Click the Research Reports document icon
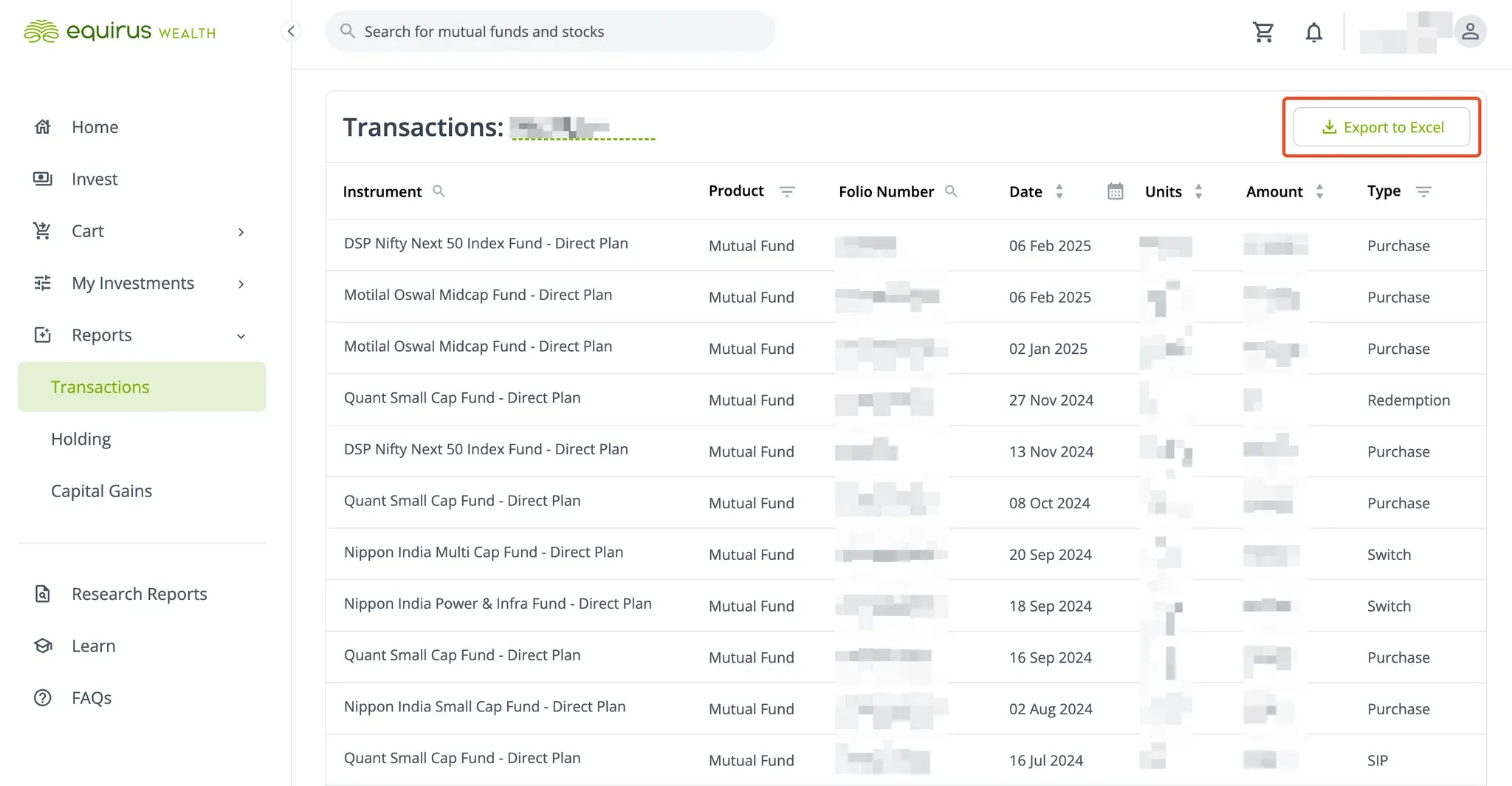The width and height of the screenshot is (1512, 786). click(x=43, y=594)
